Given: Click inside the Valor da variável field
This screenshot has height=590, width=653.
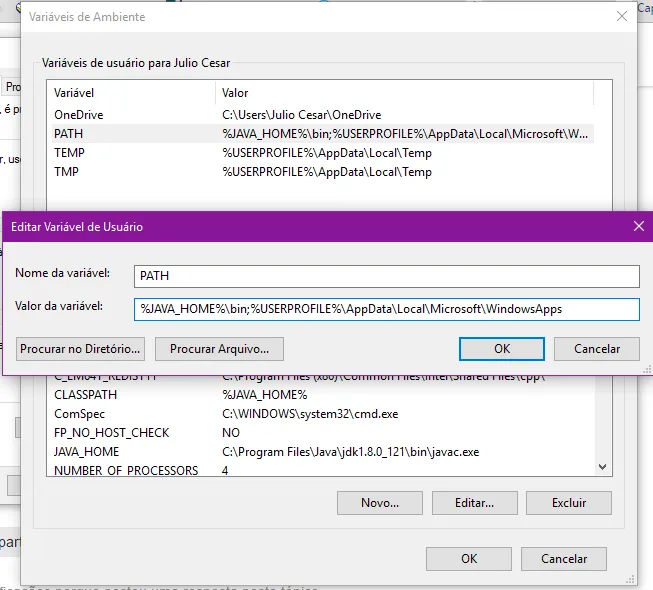Looking at the screenshot, I should [386, 309].
